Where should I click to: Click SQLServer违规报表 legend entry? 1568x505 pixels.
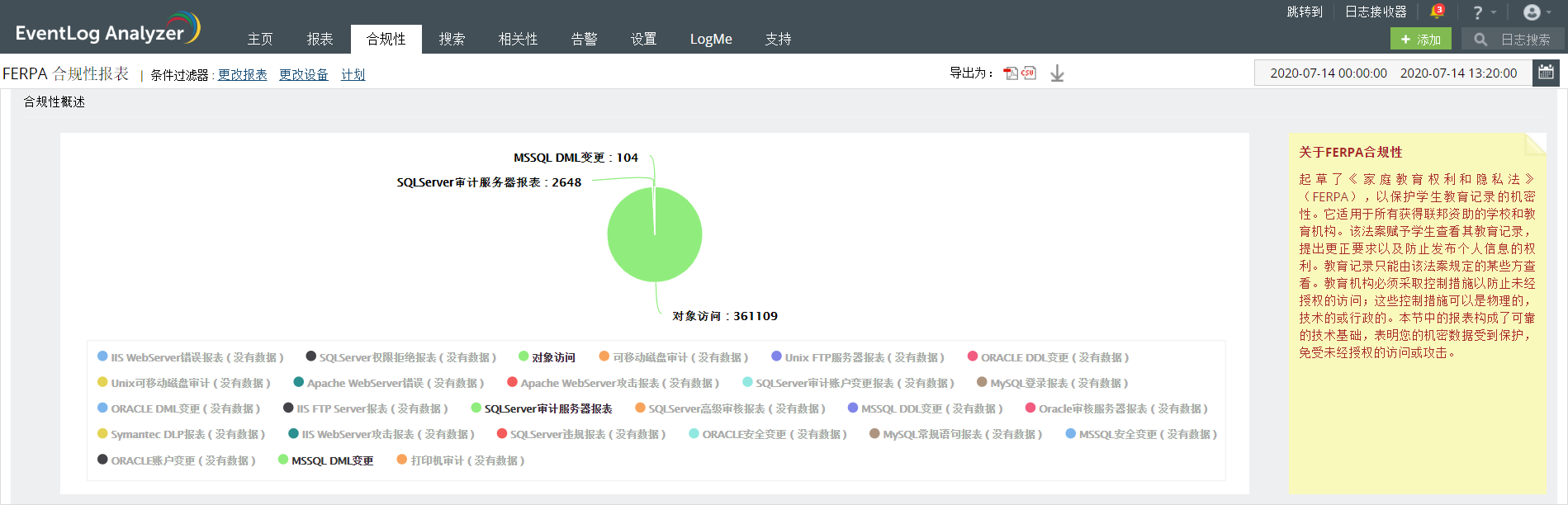point(581,434)
